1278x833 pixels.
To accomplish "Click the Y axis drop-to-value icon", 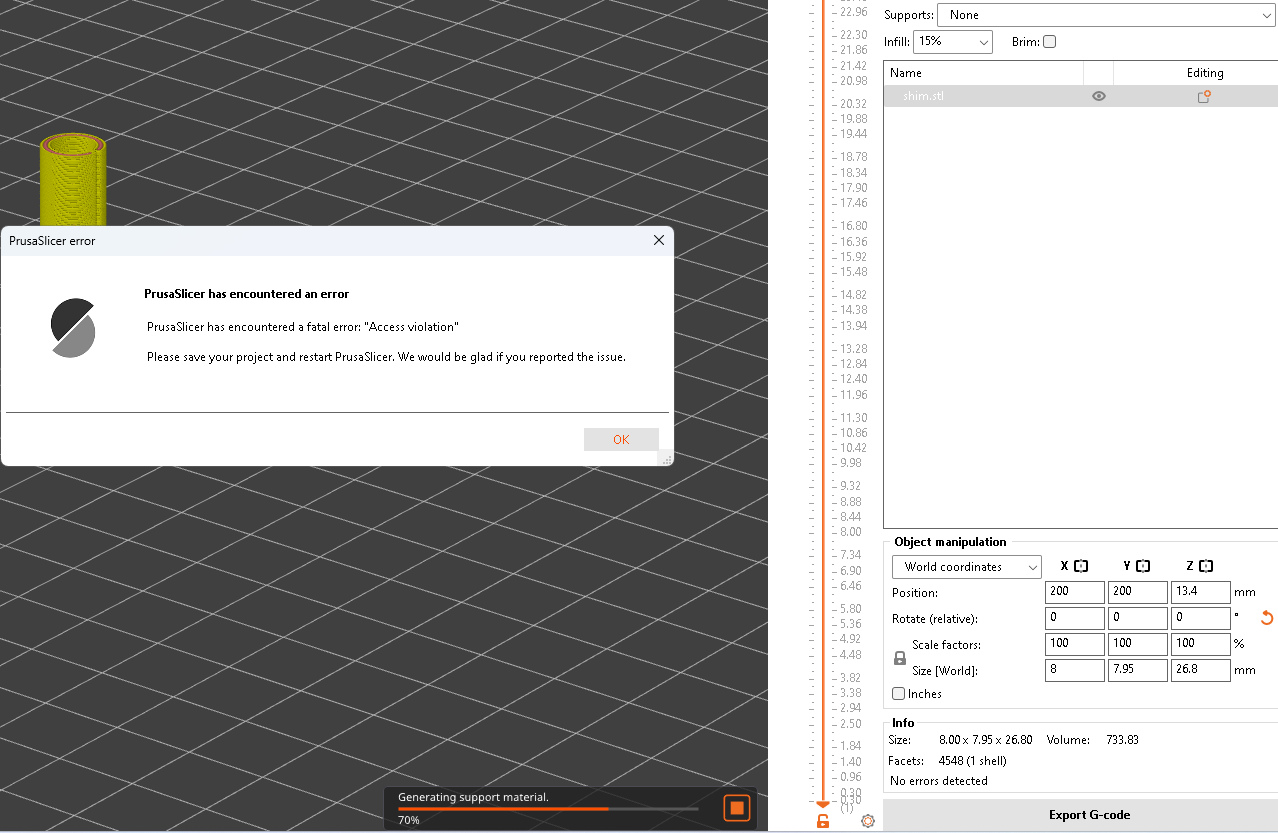I will click(x=1144, y=566).
